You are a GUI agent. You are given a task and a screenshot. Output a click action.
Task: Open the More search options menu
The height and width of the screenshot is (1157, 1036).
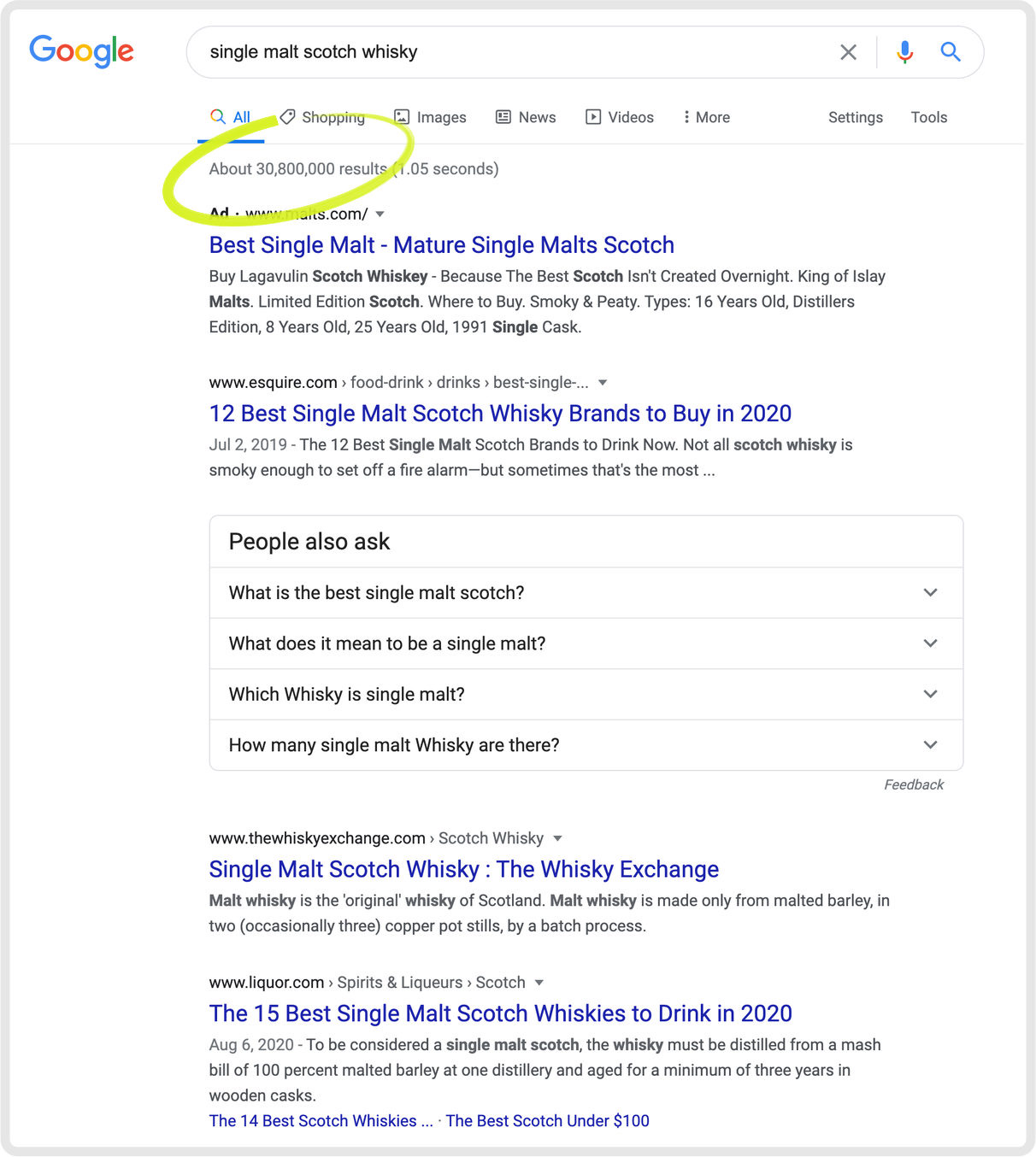tap(706, 117)
